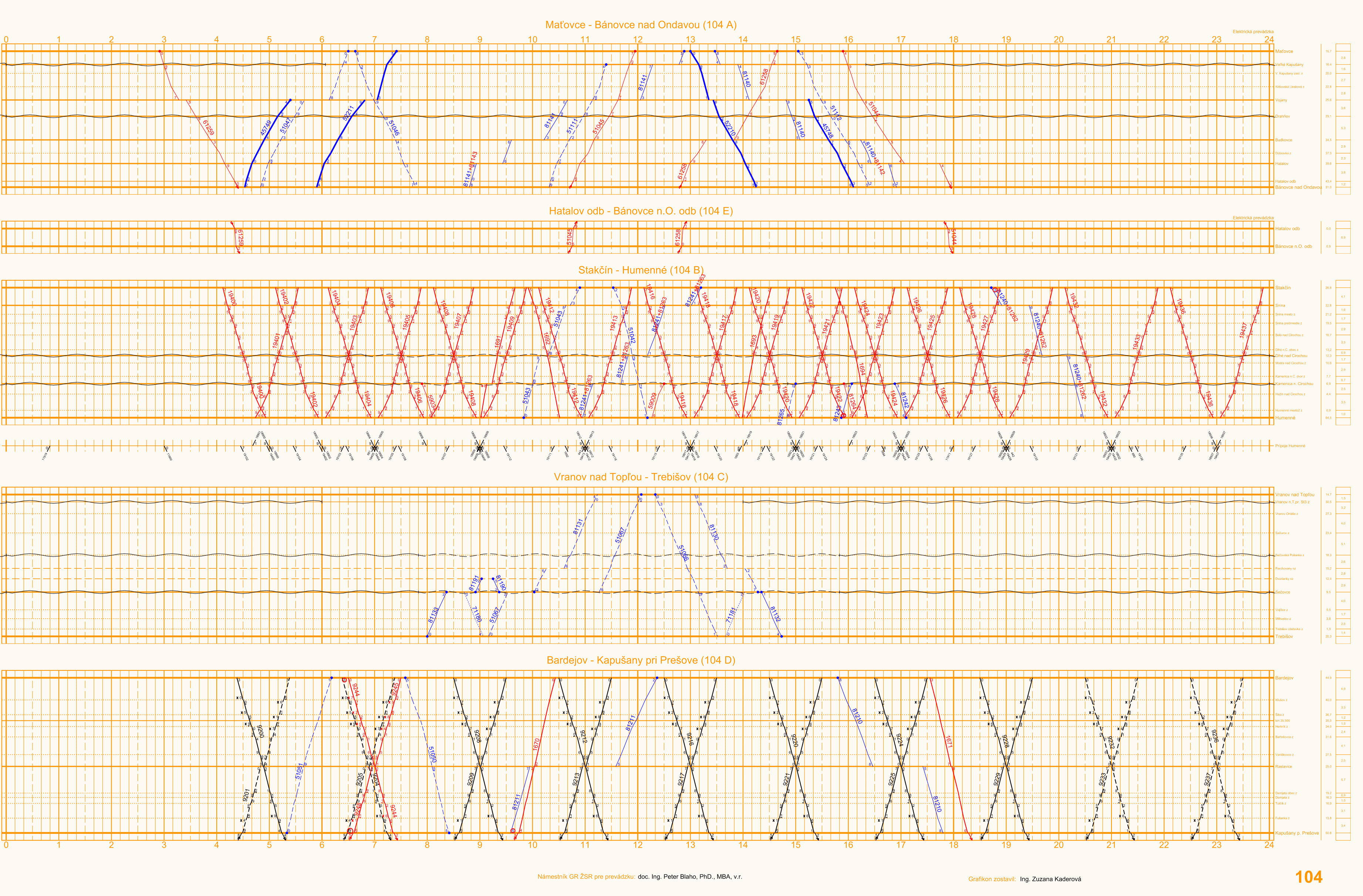1363x896 pixels.
Task: Click train number 45748 in section 104 A
Action: point(827,131)
